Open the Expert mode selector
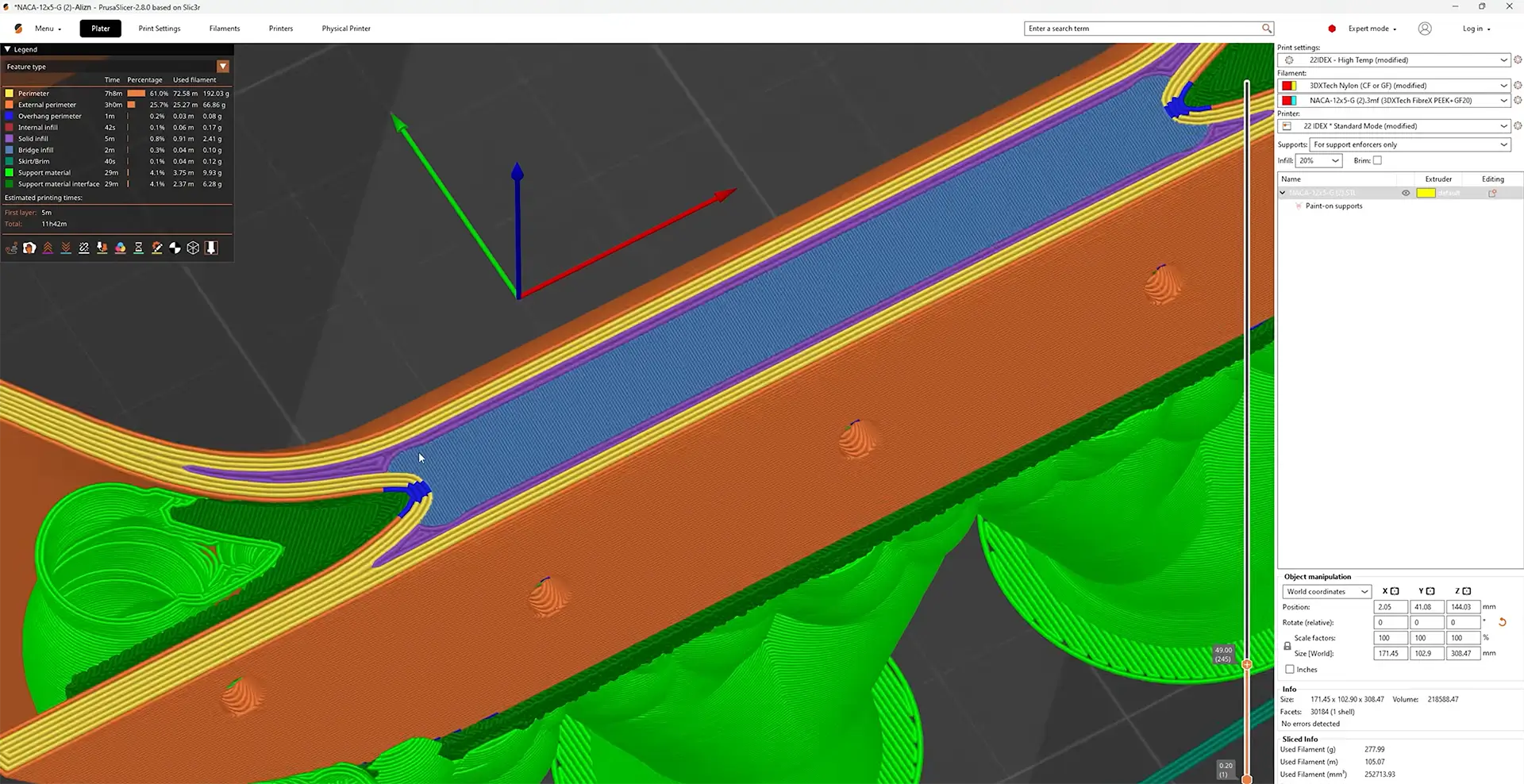Viewport: 1524px width, 784px height. coord(1372,29)
